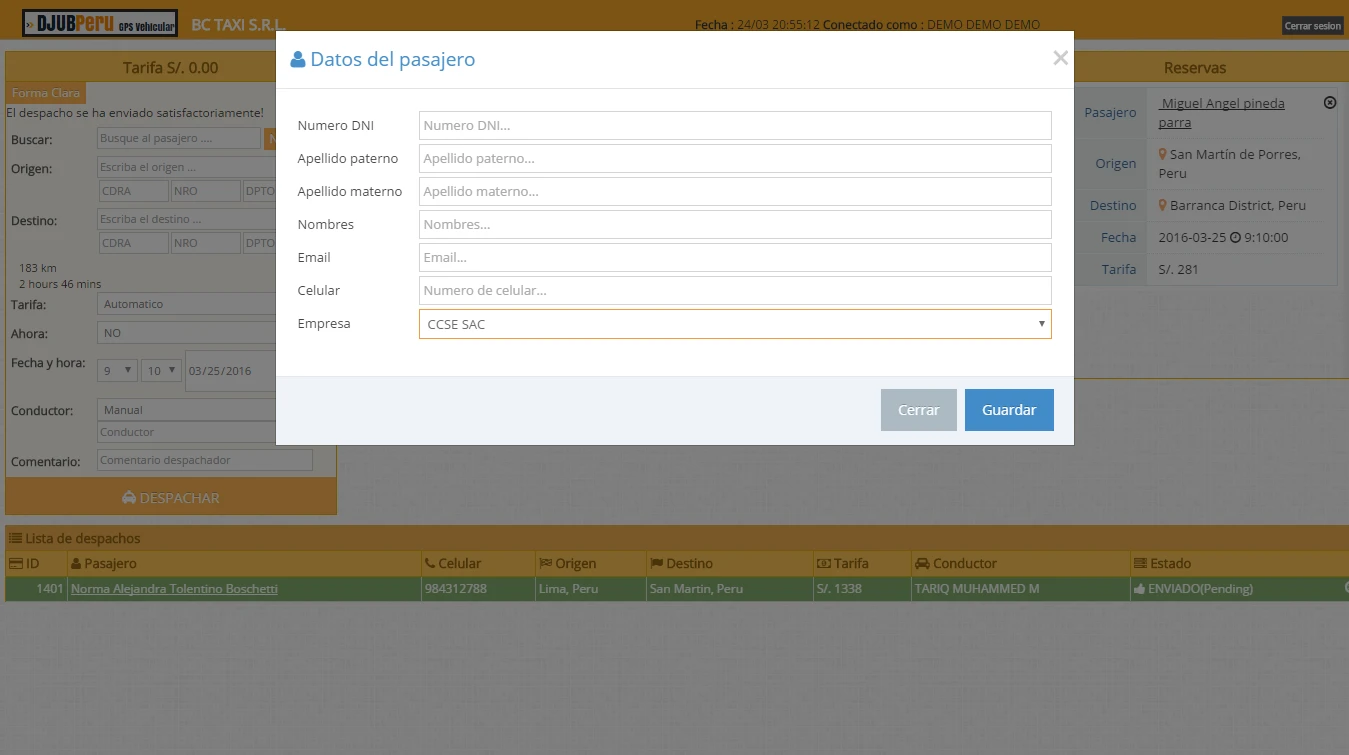This screenshot has width=1349, height=755.
Task: Click the remove icon on the reservation card
Action: coord(1330,103)
